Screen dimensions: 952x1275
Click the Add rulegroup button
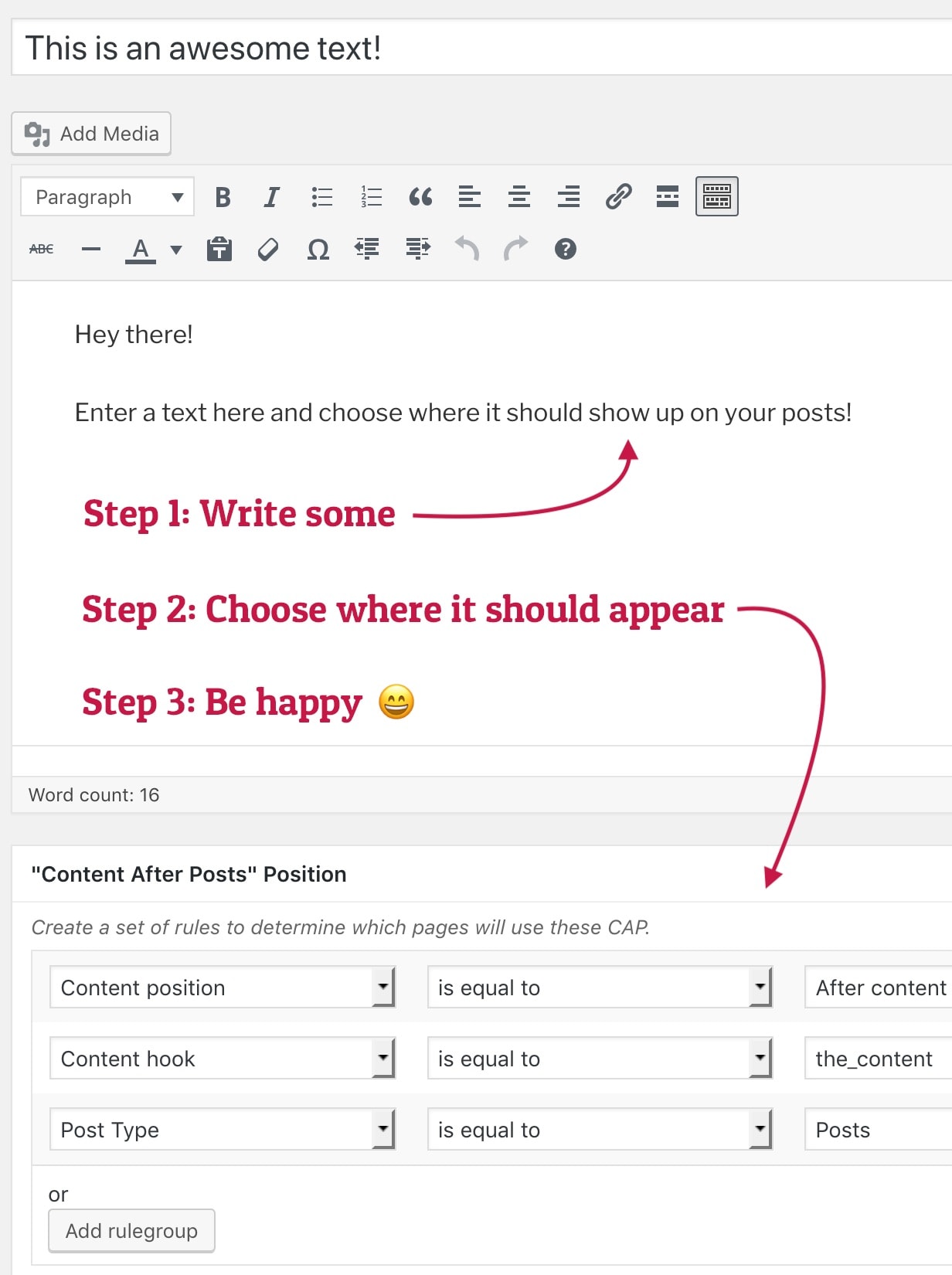pyautogui.click(x=131, y=1230)
